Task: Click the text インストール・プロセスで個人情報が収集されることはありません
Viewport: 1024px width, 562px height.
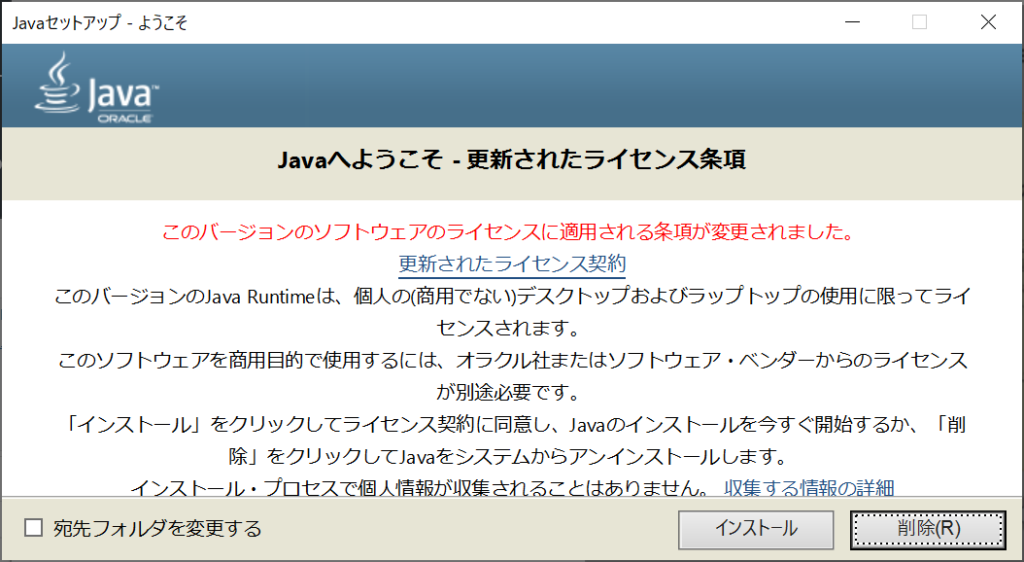Action: pos(421,488)
